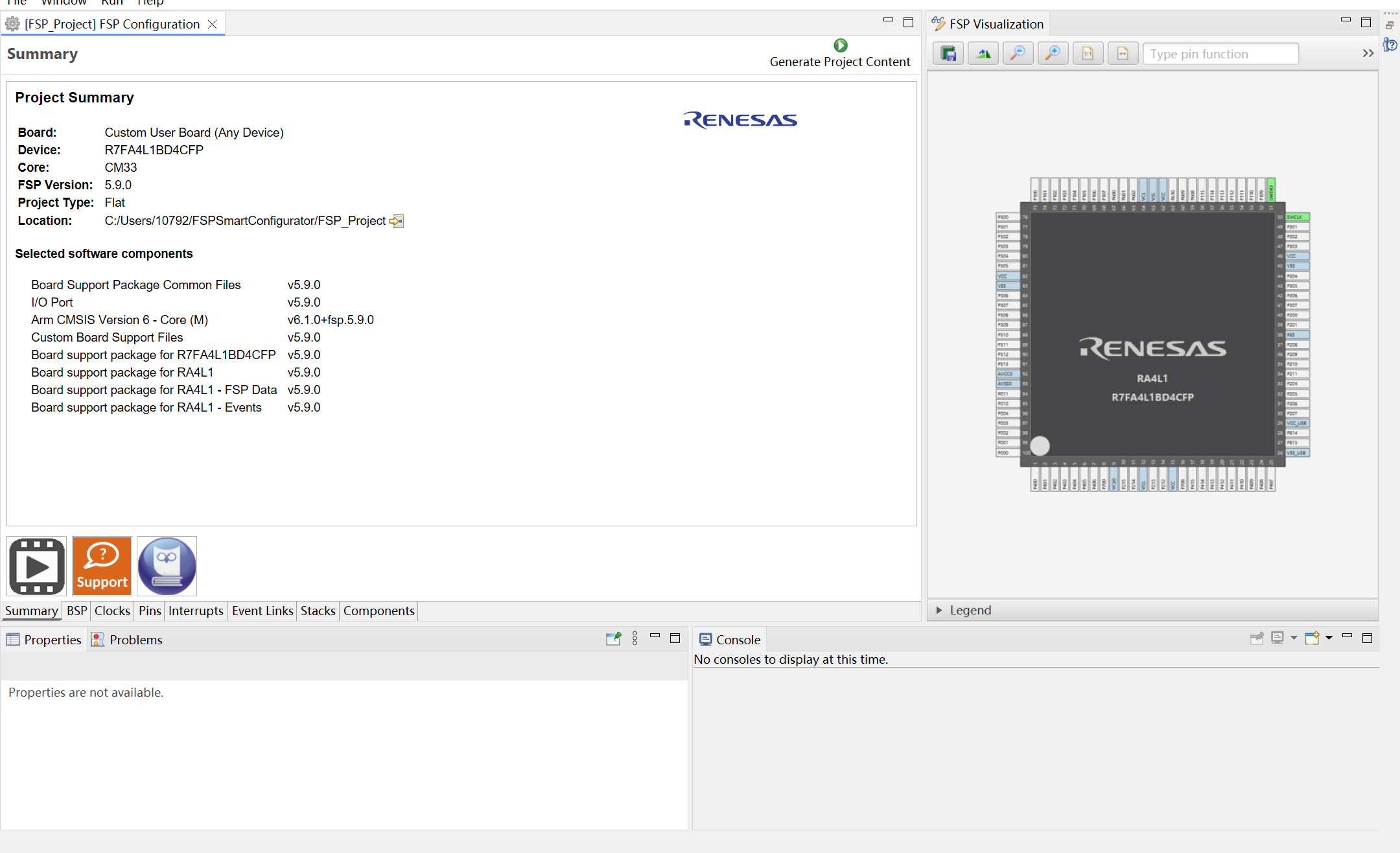Close the FSP Configuration editor tab
This screenshot has height=853, width=1400.
tap(212, 24)
